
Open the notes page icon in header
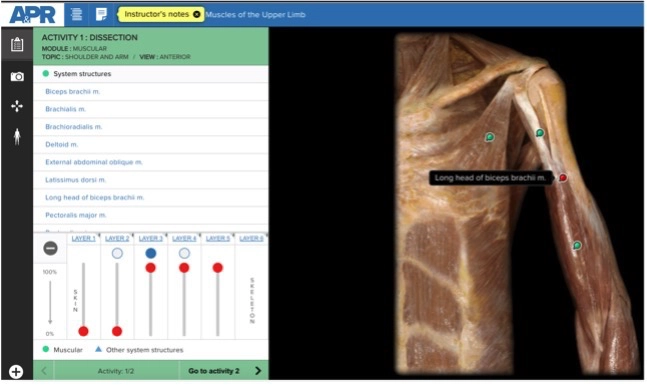pyautogui.click(x=101, y=14)
